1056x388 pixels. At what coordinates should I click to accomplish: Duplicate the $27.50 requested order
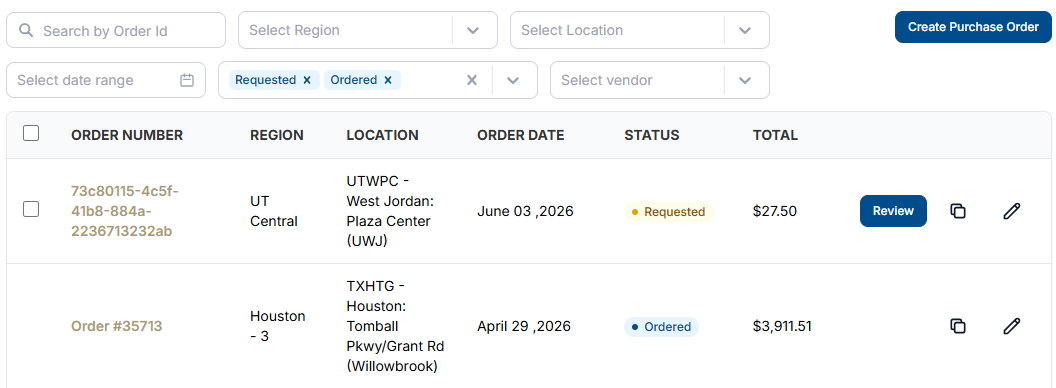click(x=958, y=211)
